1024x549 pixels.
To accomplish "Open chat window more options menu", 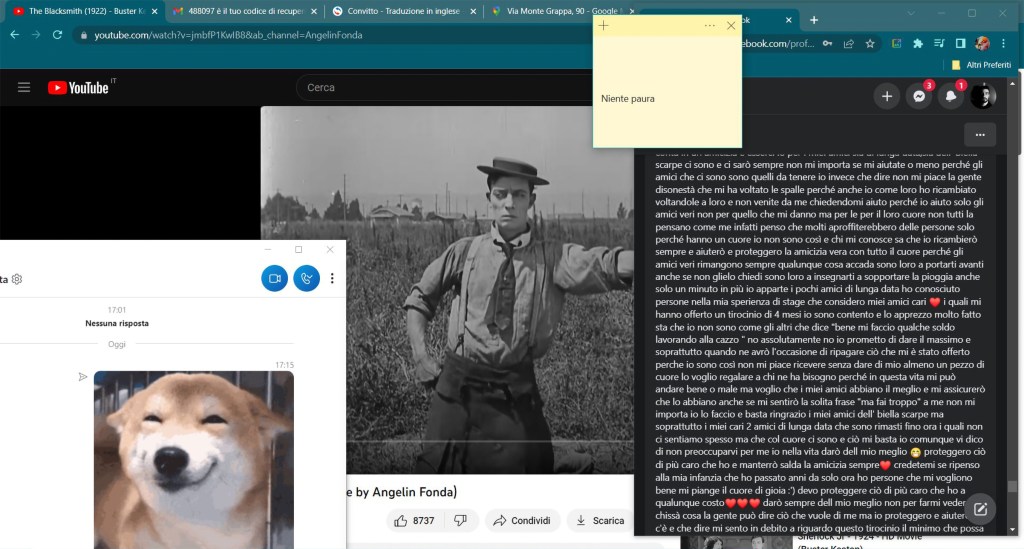I will (332, 279).
